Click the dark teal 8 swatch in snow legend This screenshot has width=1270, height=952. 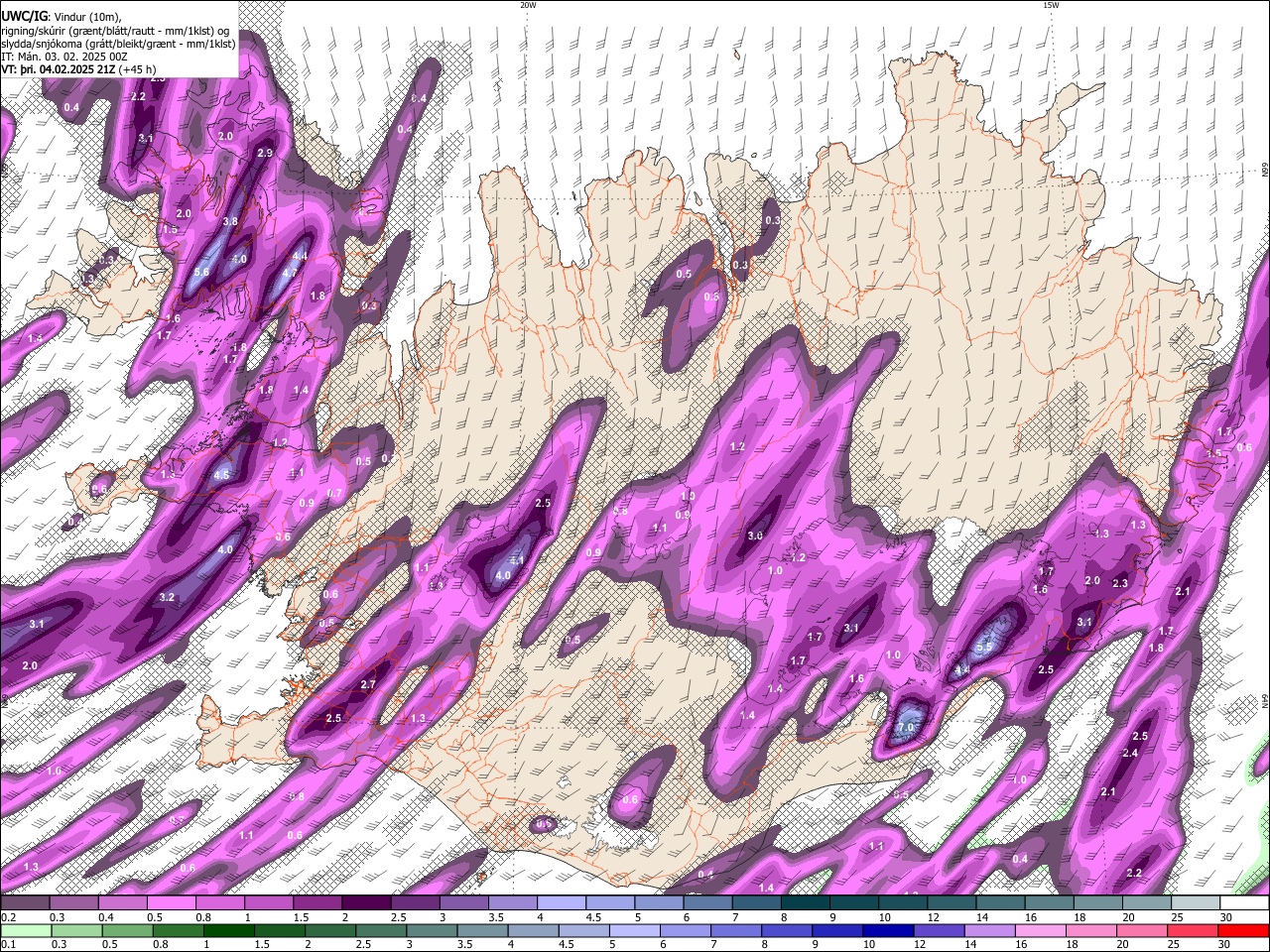coord(805,903)
